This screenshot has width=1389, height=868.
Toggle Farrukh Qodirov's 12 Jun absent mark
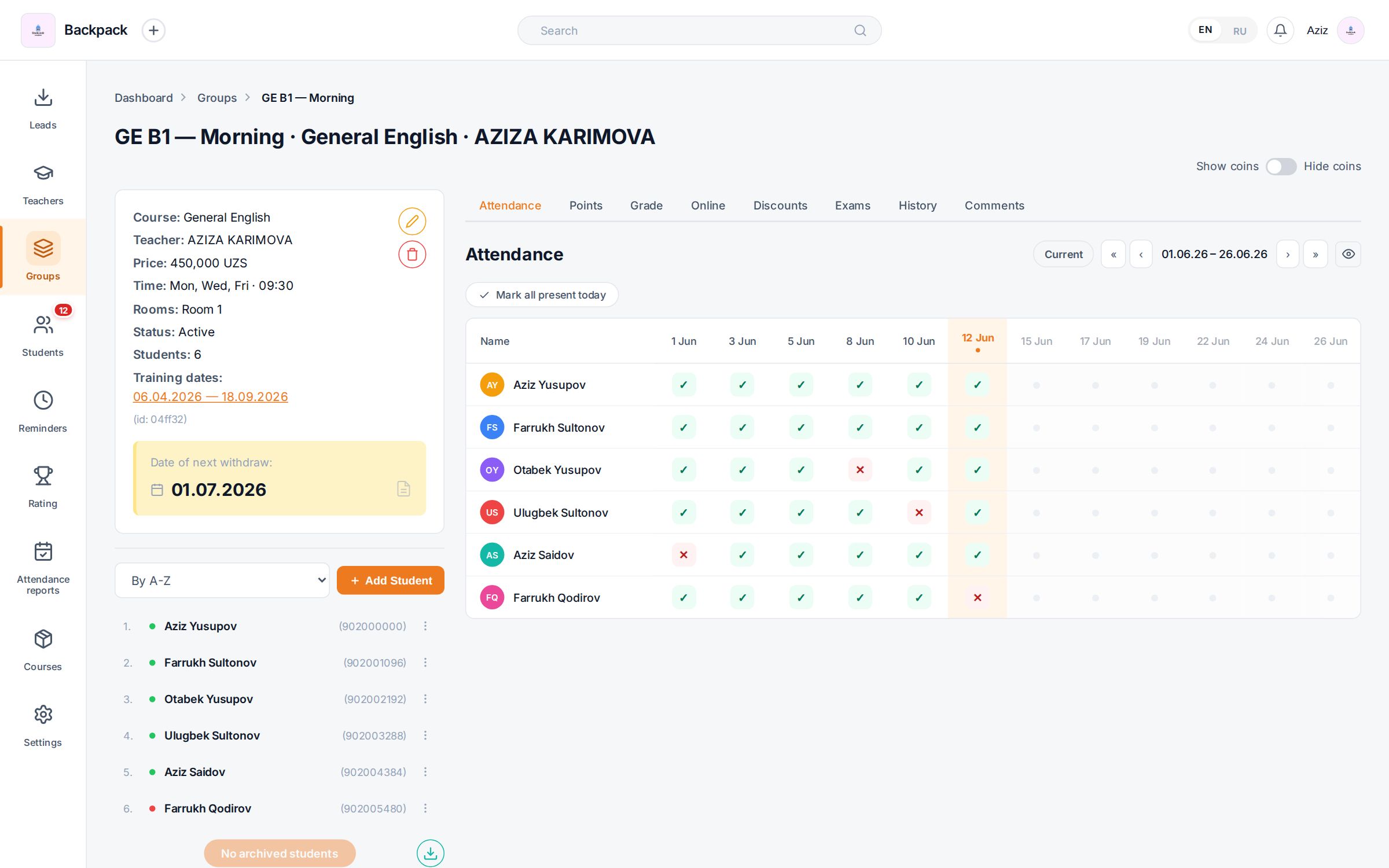[x=978, y=597]
